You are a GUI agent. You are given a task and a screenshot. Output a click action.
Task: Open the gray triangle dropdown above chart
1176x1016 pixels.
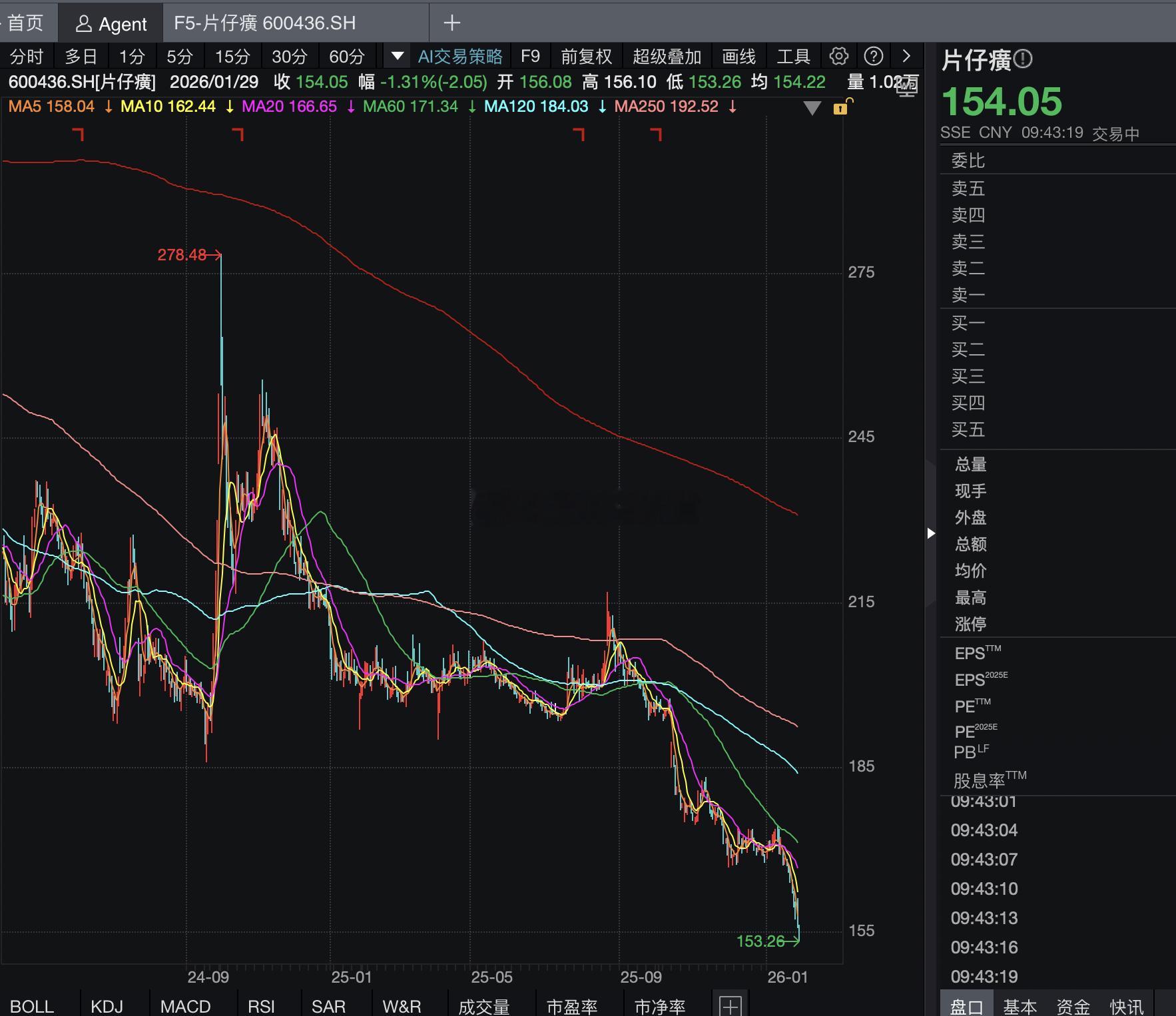coord(812,108)
